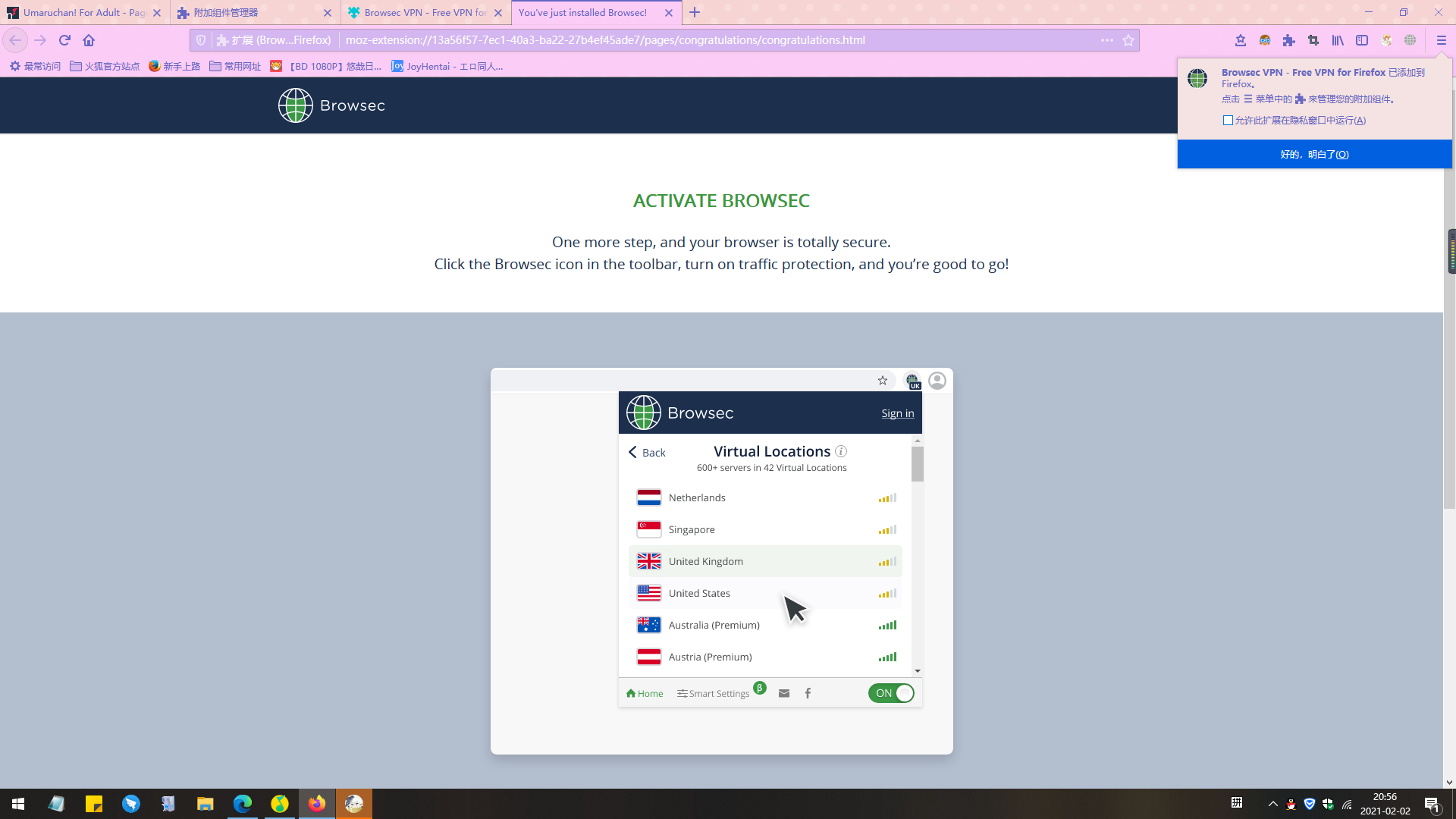1456x819 pixels.
Task: Bookmark this page with the star icon
Action: 1128,40
